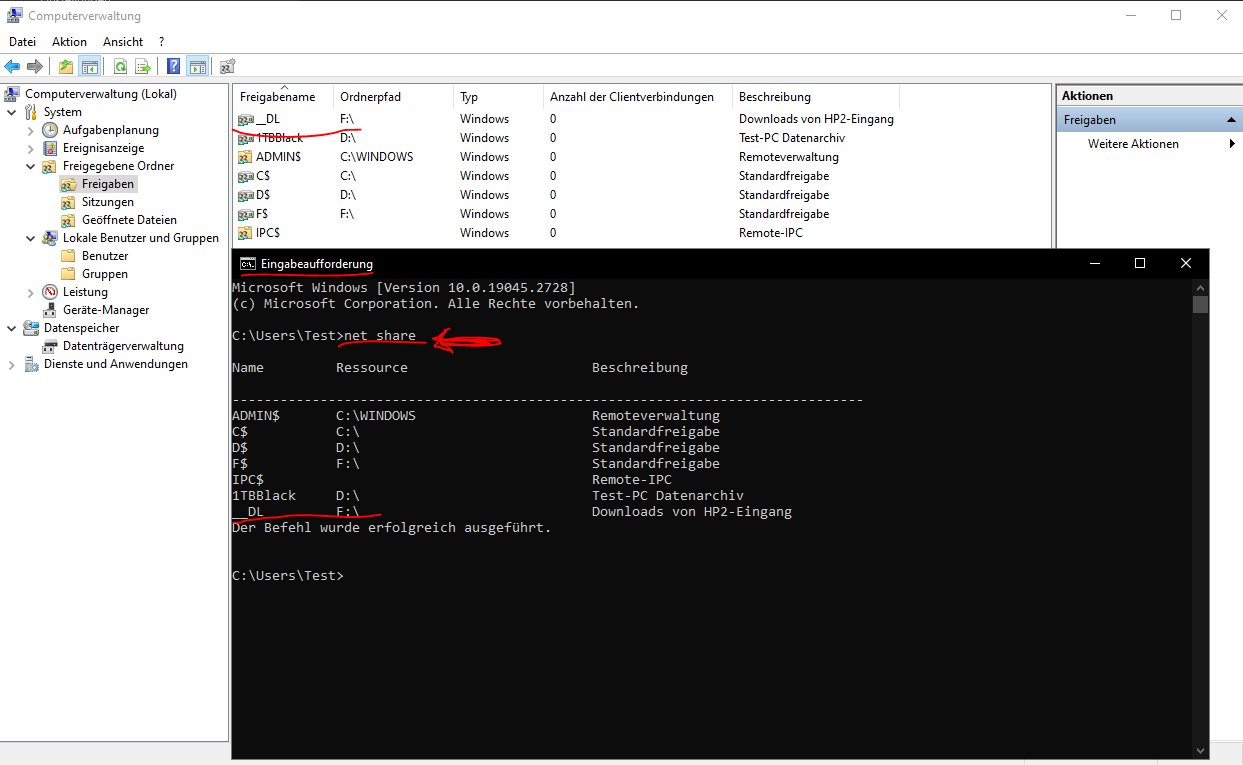
Task: Sort by Freigabename column header
Action: [x=283, y=97]
